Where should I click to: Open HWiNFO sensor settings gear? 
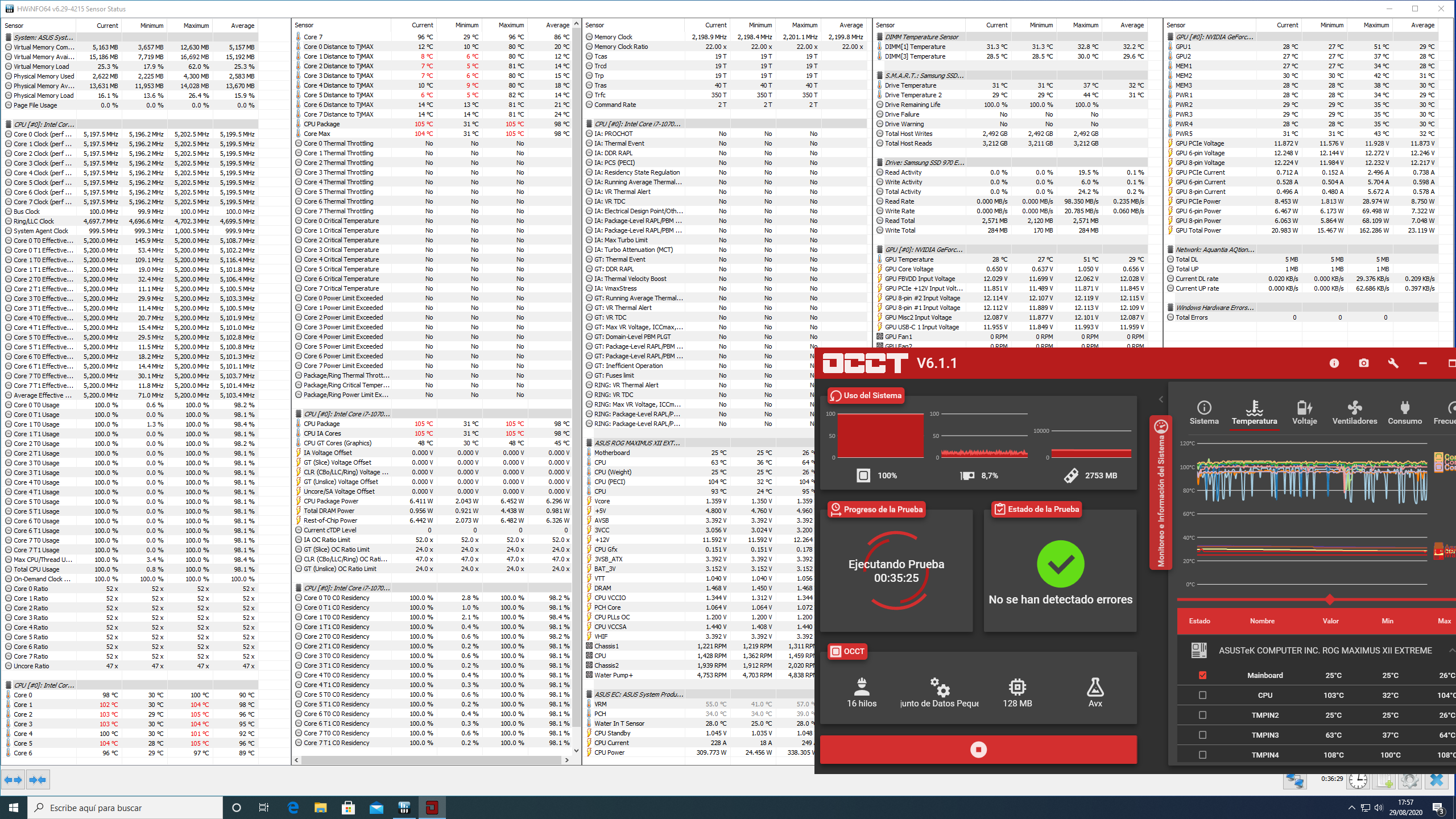pyautogui.click(x=1409, y=780)
